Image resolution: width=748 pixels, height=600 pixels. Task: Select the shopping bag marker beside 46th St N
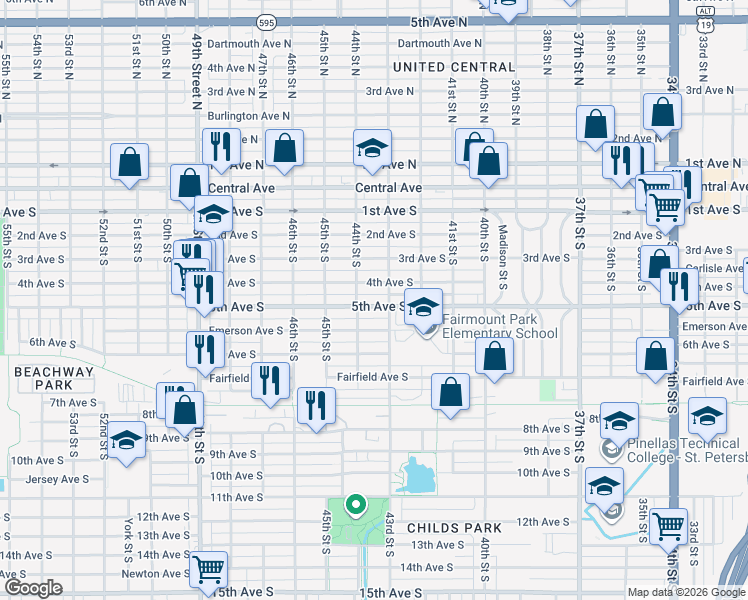click(x=284, y=148)
